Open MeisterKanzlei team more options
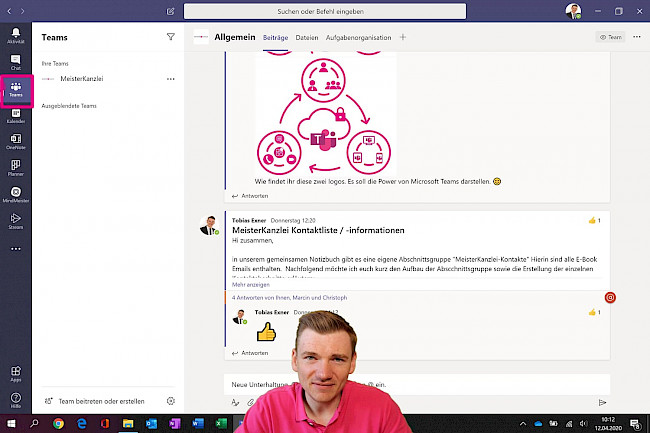Screen dimensions: 650x433 point(171,78)
